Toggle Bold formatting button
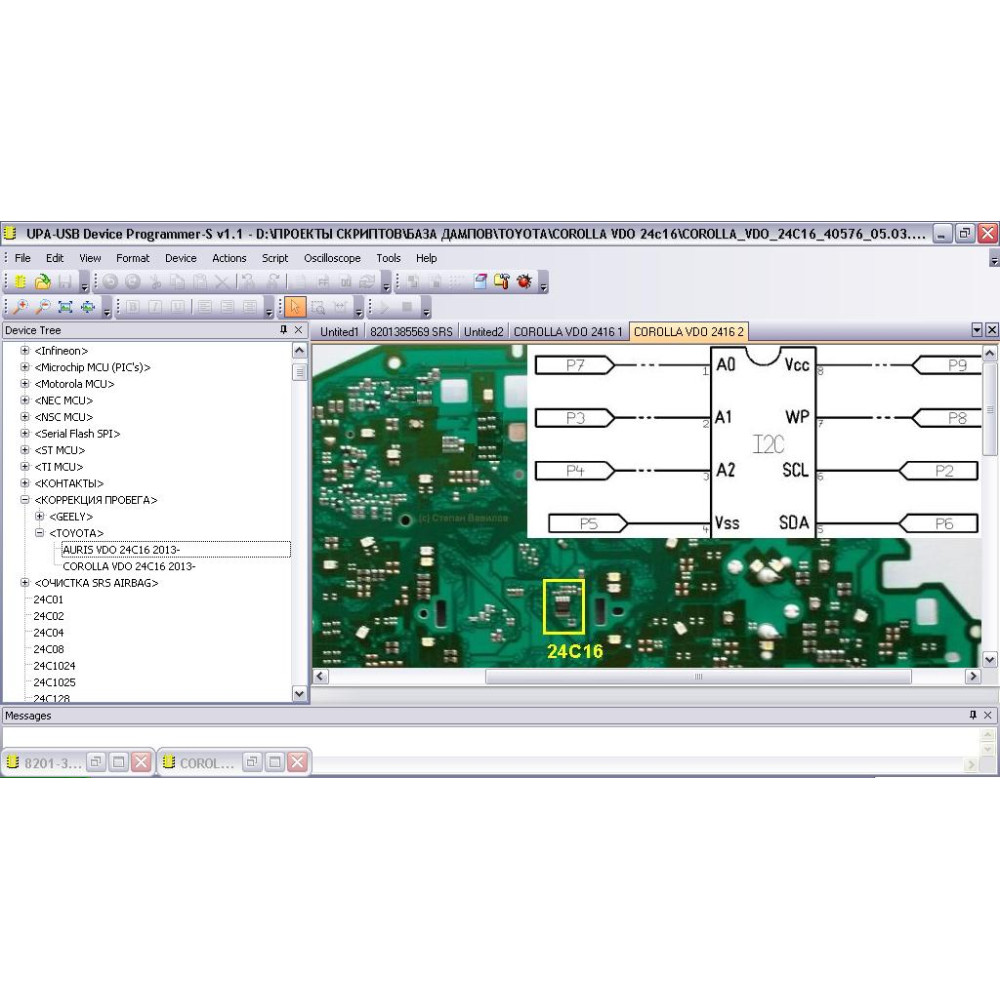The width and height of the screenshot is (1000, 1000). click(133, 307)
